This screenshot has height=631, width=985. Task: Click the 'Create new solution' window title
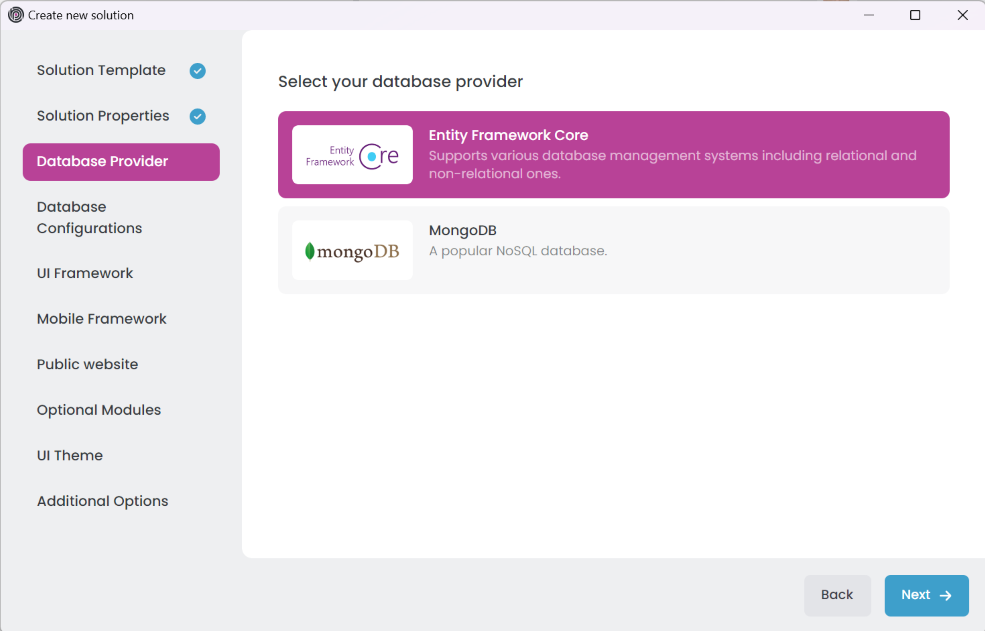pos(81,15)
